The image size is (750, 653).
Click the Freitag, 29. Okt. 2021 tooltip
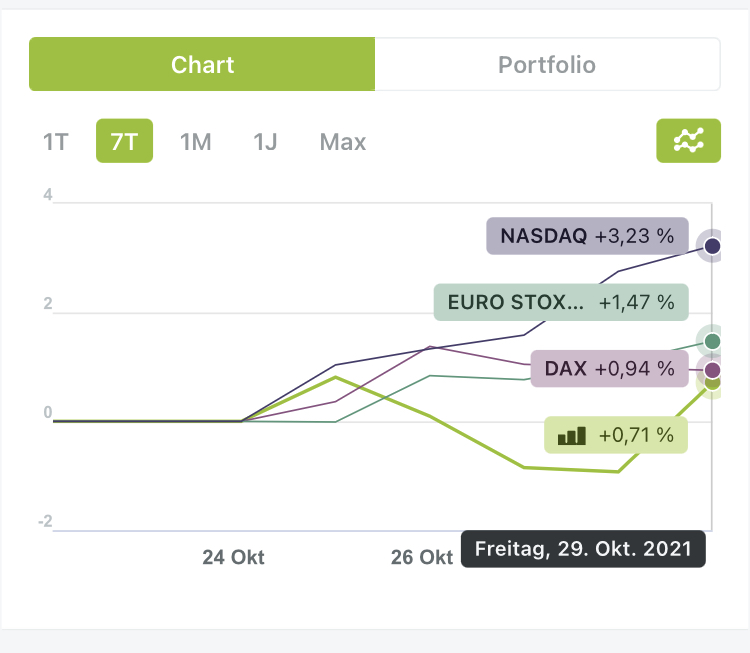(583, 549)
